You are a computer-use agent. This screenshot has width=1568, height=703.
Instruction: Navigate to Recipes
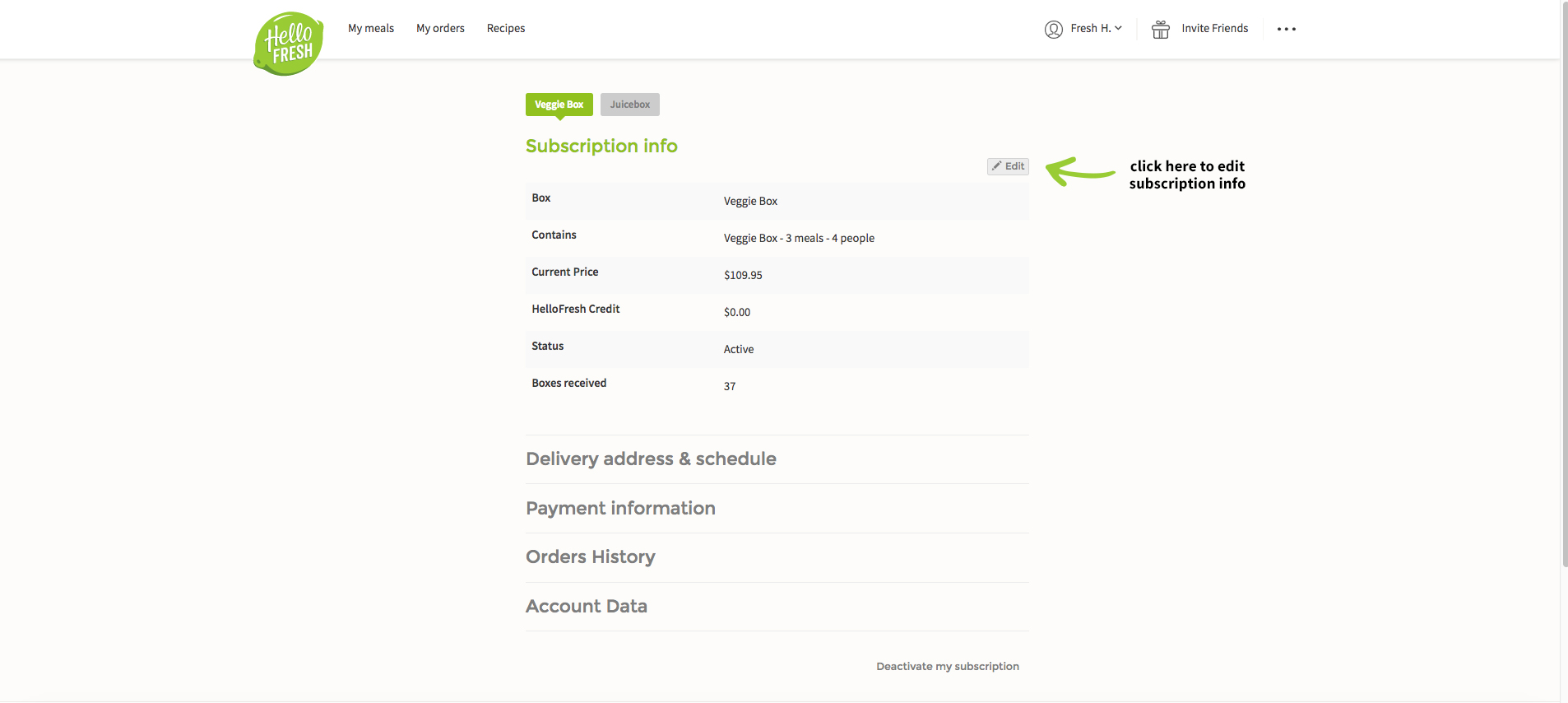tap(506, 28)
